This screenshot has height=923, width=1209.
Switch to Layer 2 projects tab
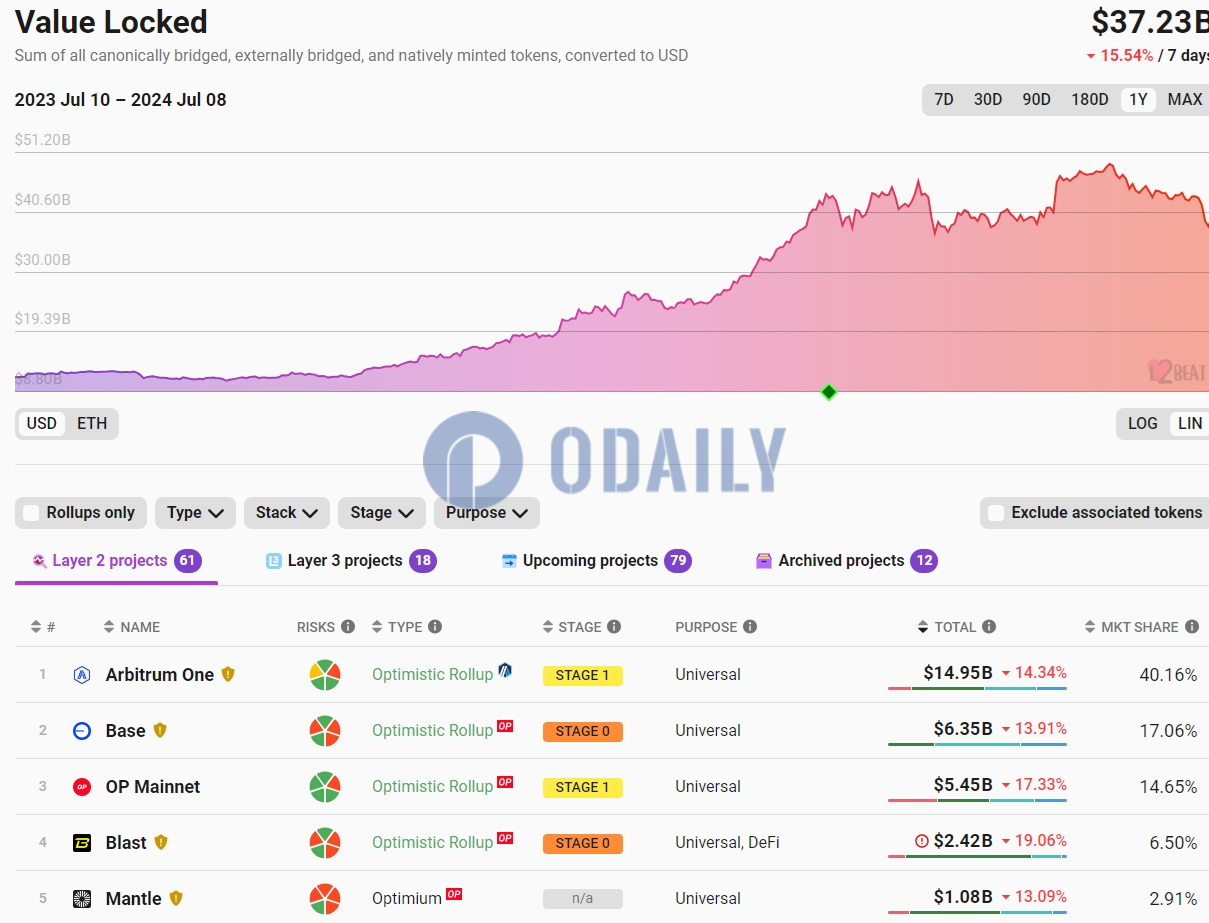point(116,561)
